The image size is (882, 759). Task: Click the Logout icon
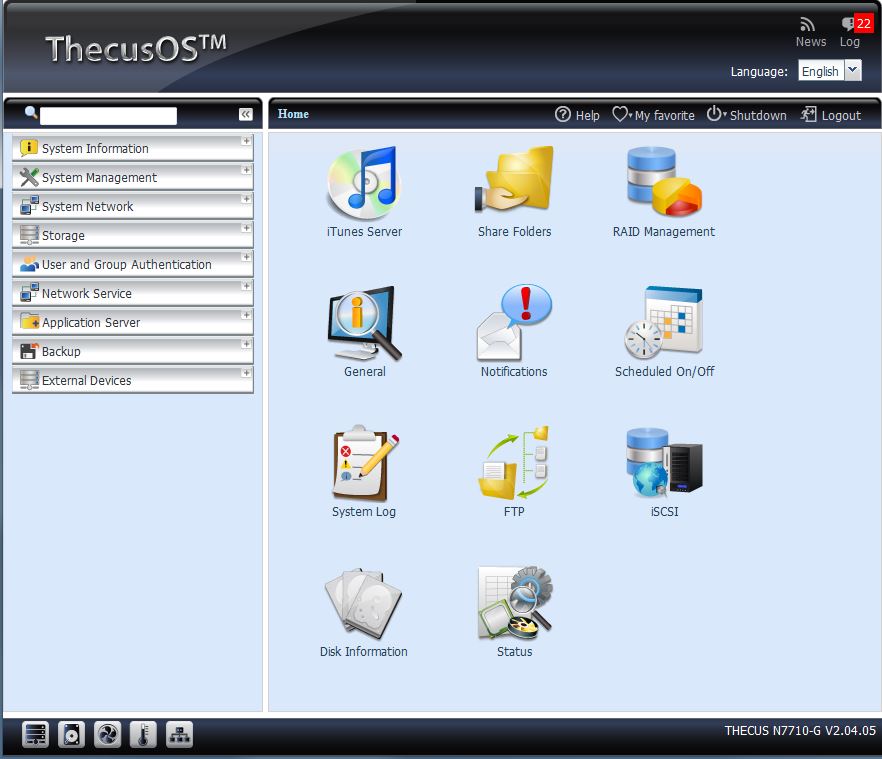pos(808,114)
